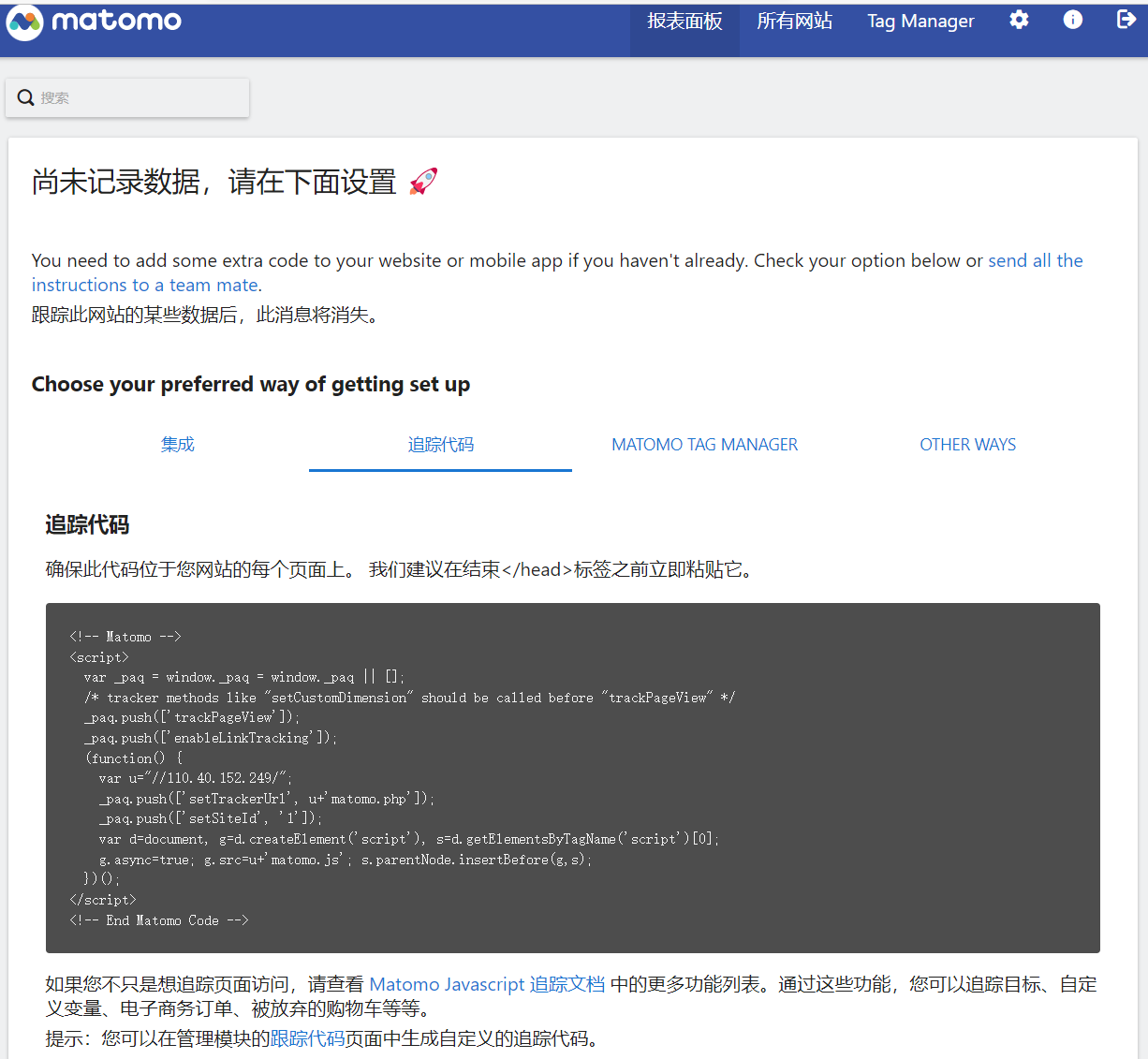The height and width of the screenshot is (1059, 1148).
Task: Click the 'var u="//110.40.152.249/"' line
Action: (x=196, y=778)
